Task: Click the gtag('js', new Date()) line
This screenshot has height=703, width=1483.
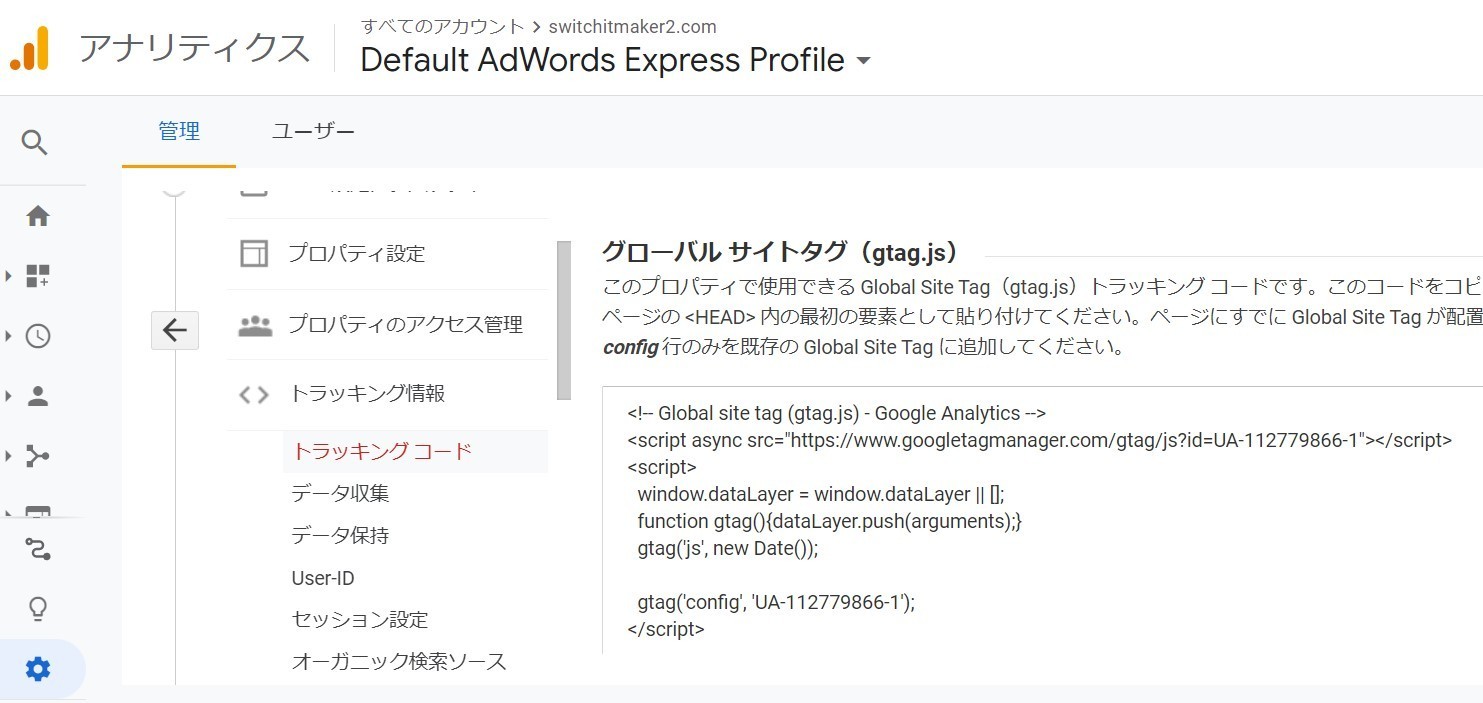Action: pos(728,548)
